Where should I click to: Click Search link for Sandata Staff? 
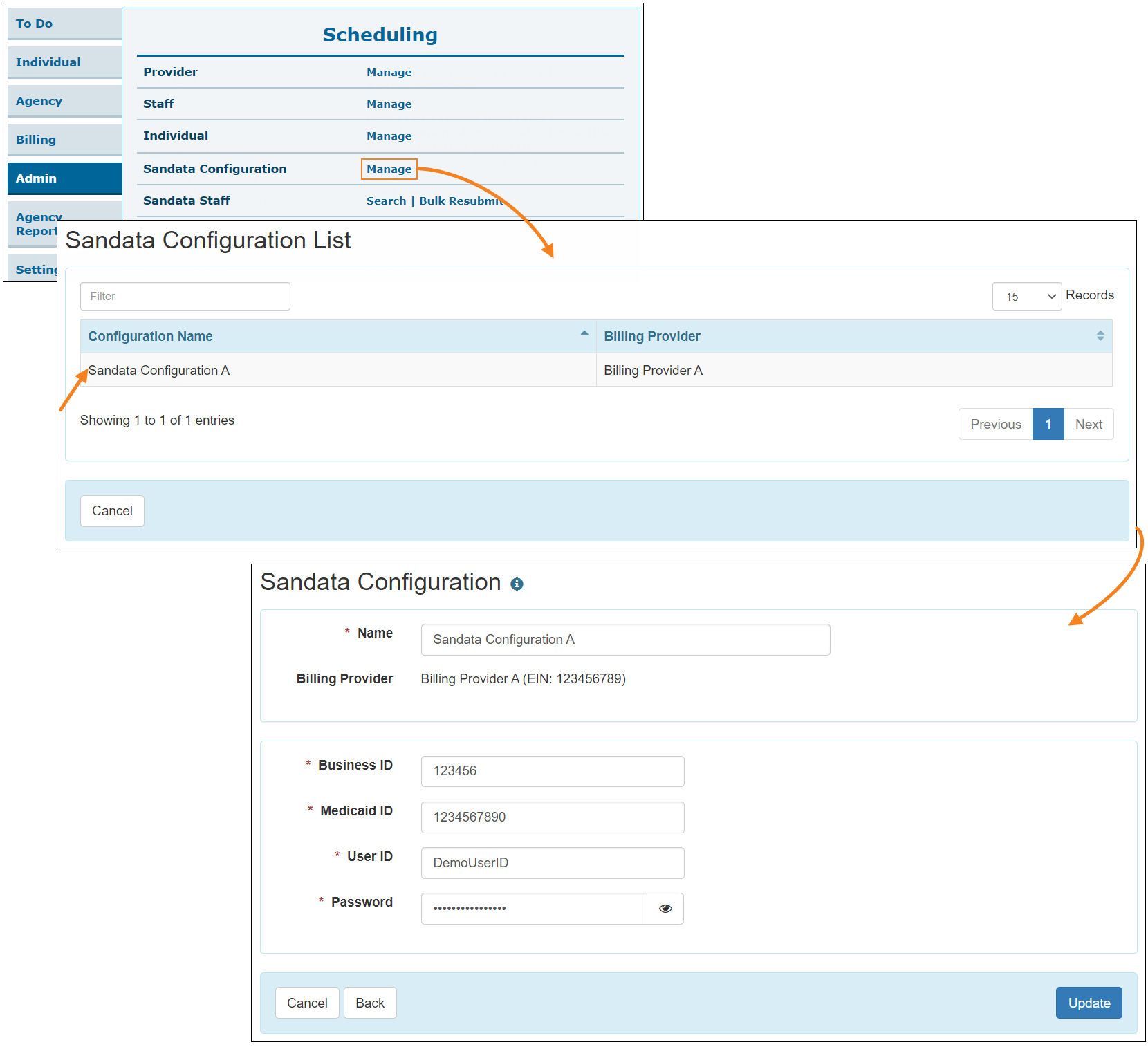(386, 201)
